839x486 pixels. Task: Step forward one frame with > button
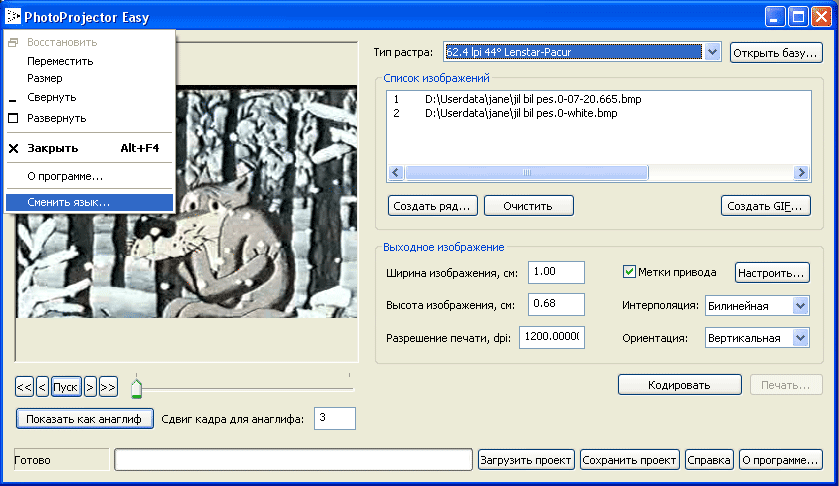pyautogui.click(x=90, y=387)
